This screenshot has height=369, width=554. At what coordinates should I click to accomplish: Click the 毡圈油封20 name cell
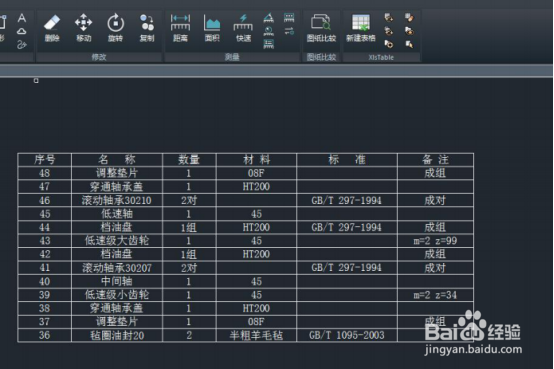tap(117, 335)
